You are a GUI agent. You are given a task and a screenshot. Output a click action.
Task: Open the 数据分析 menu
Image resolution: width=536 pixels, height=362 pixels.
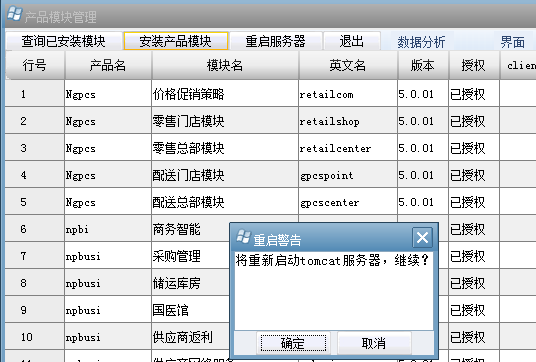pos(421,42)
